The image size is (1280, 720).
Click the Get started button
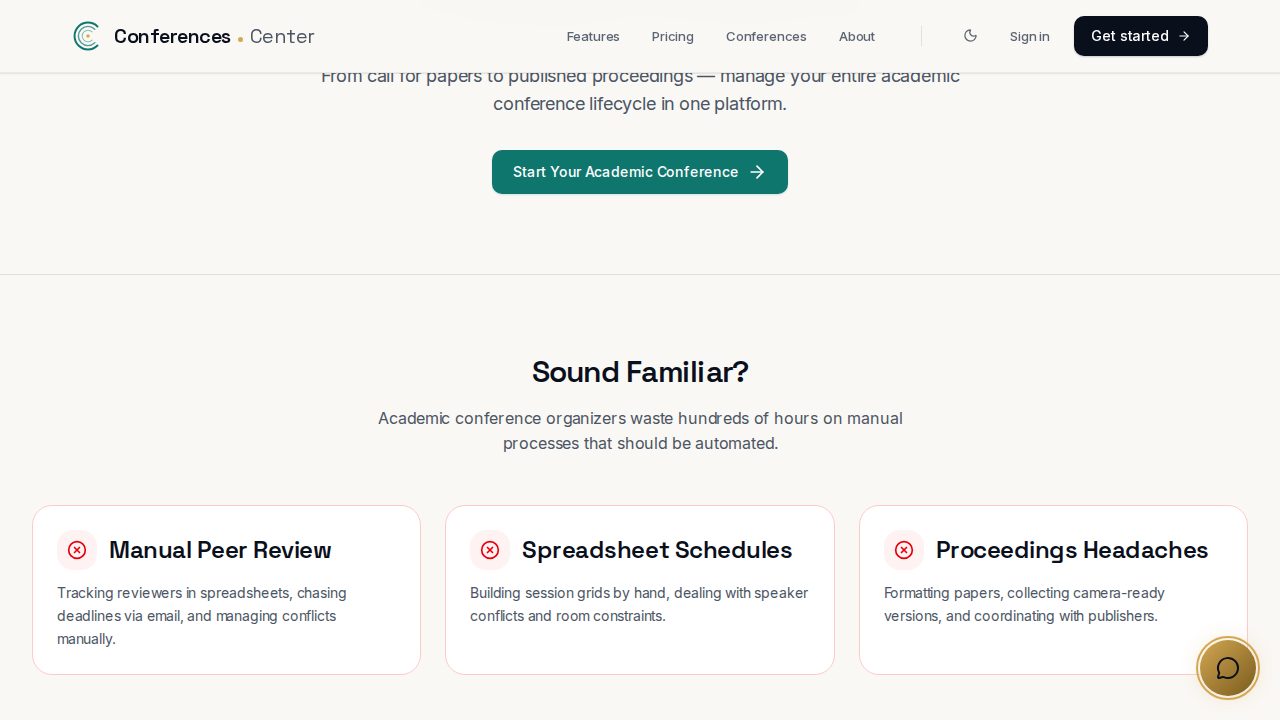point(1141,36)
